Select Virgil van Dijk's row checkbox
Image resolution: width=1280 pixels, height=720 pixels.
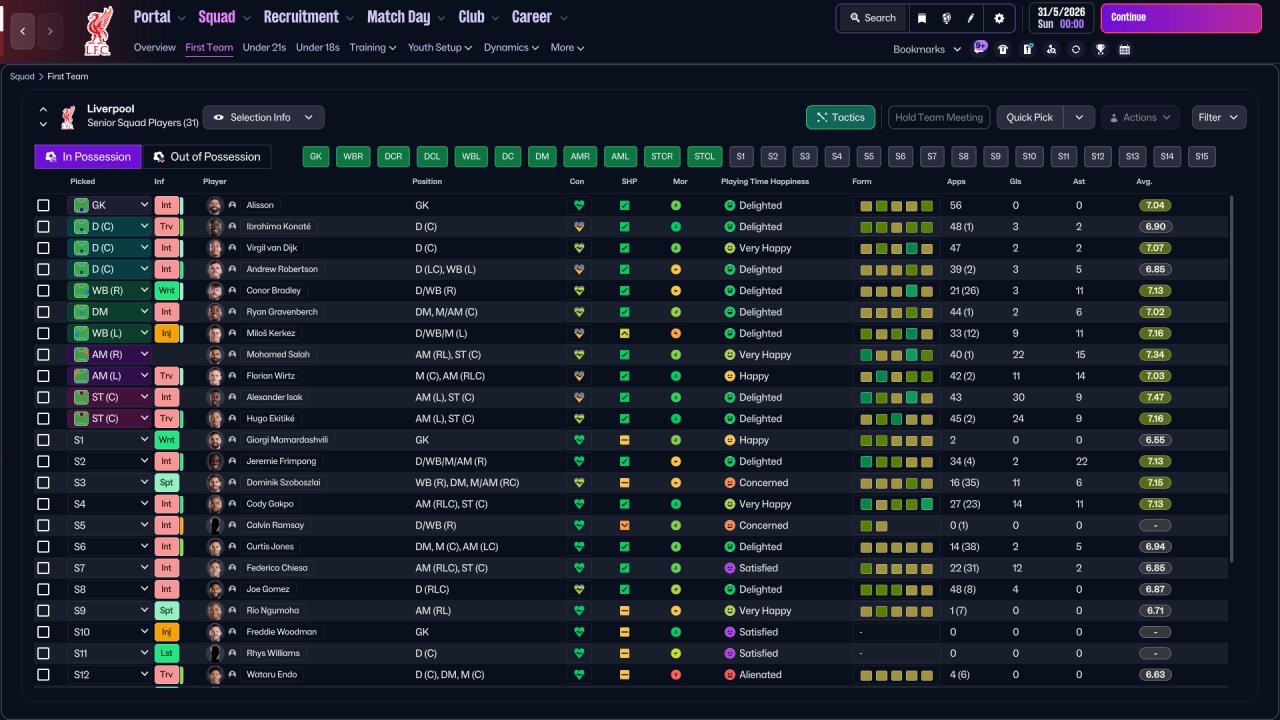43,248
